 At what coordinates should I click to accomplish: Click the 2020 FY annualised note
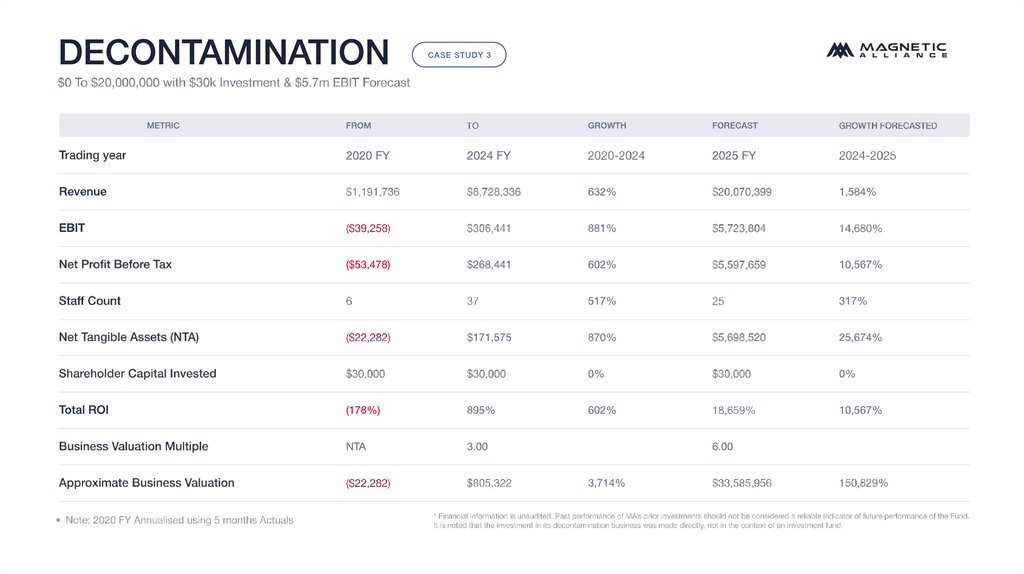pyautogui.click(x=180, y=521)
